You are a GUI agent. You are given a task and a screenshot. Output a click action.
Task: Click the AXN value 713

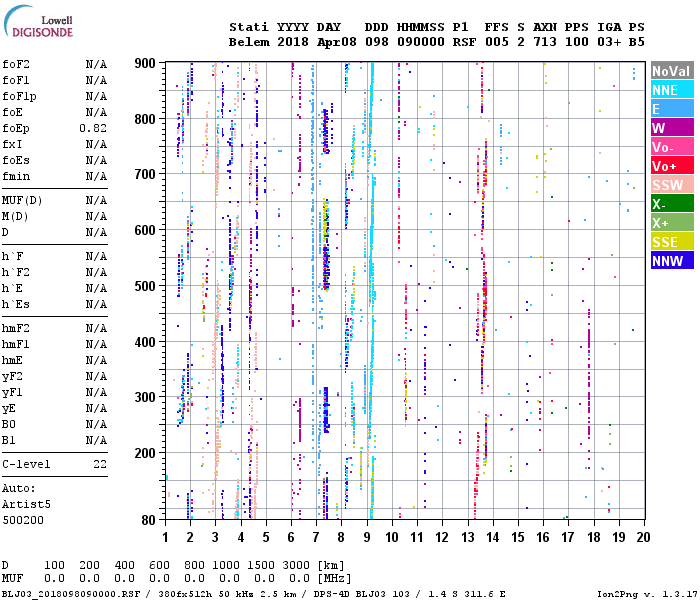(x=545, y=42)
